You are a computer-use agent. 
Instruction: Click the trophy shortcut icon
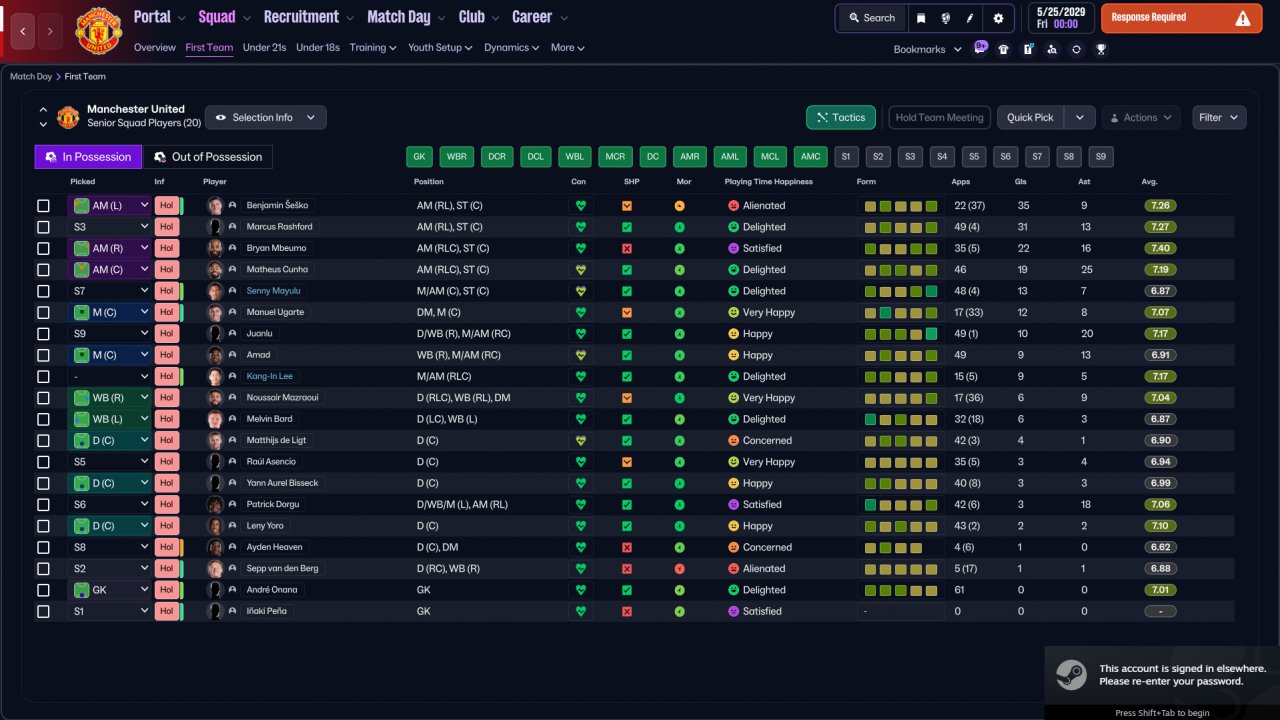point(1100,49)
